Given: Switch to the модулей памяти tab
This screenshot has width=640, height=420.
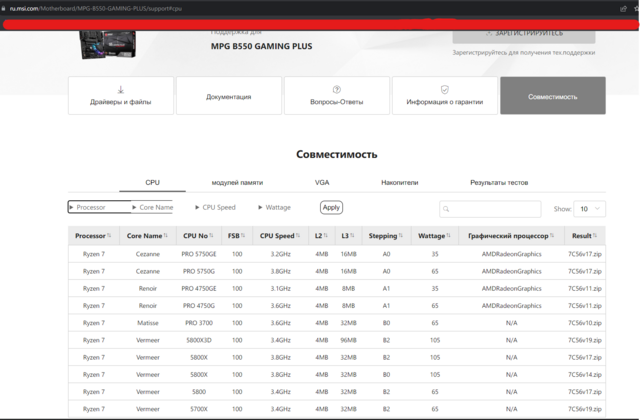Looking at the screenshot, I should [237, 183].
